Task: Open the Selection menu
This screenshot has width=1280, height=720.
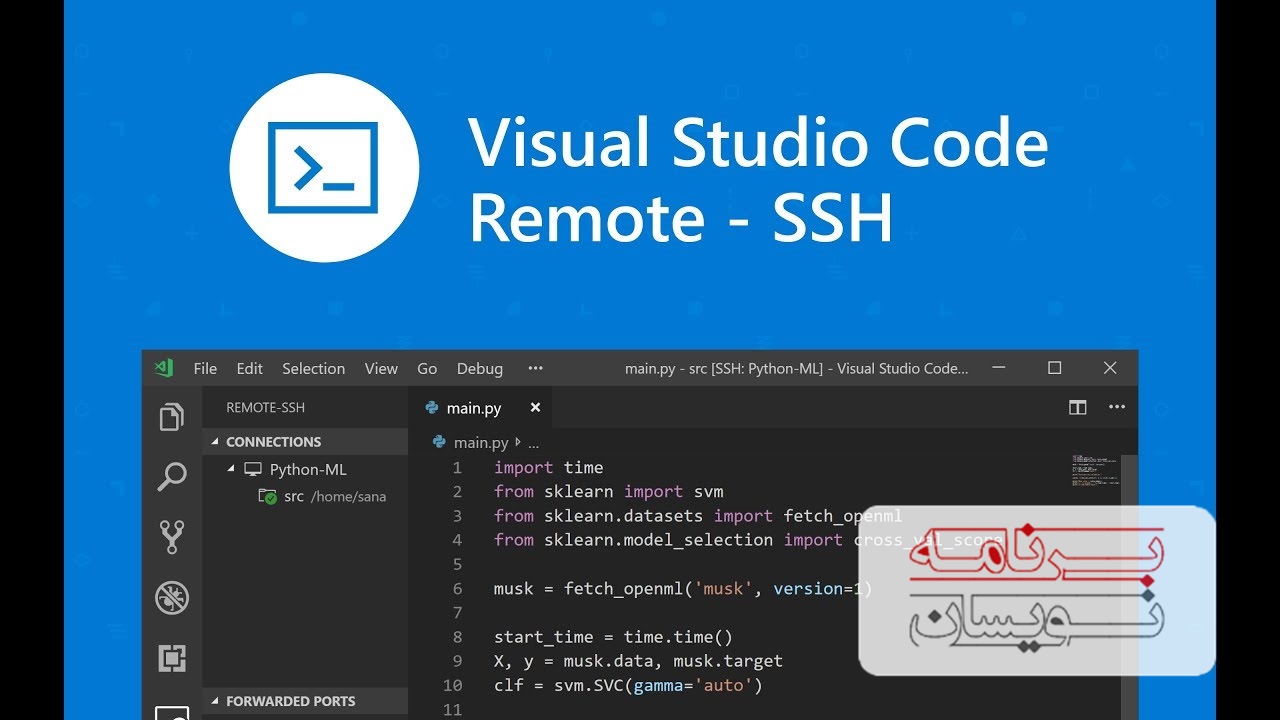Action: 313,368
